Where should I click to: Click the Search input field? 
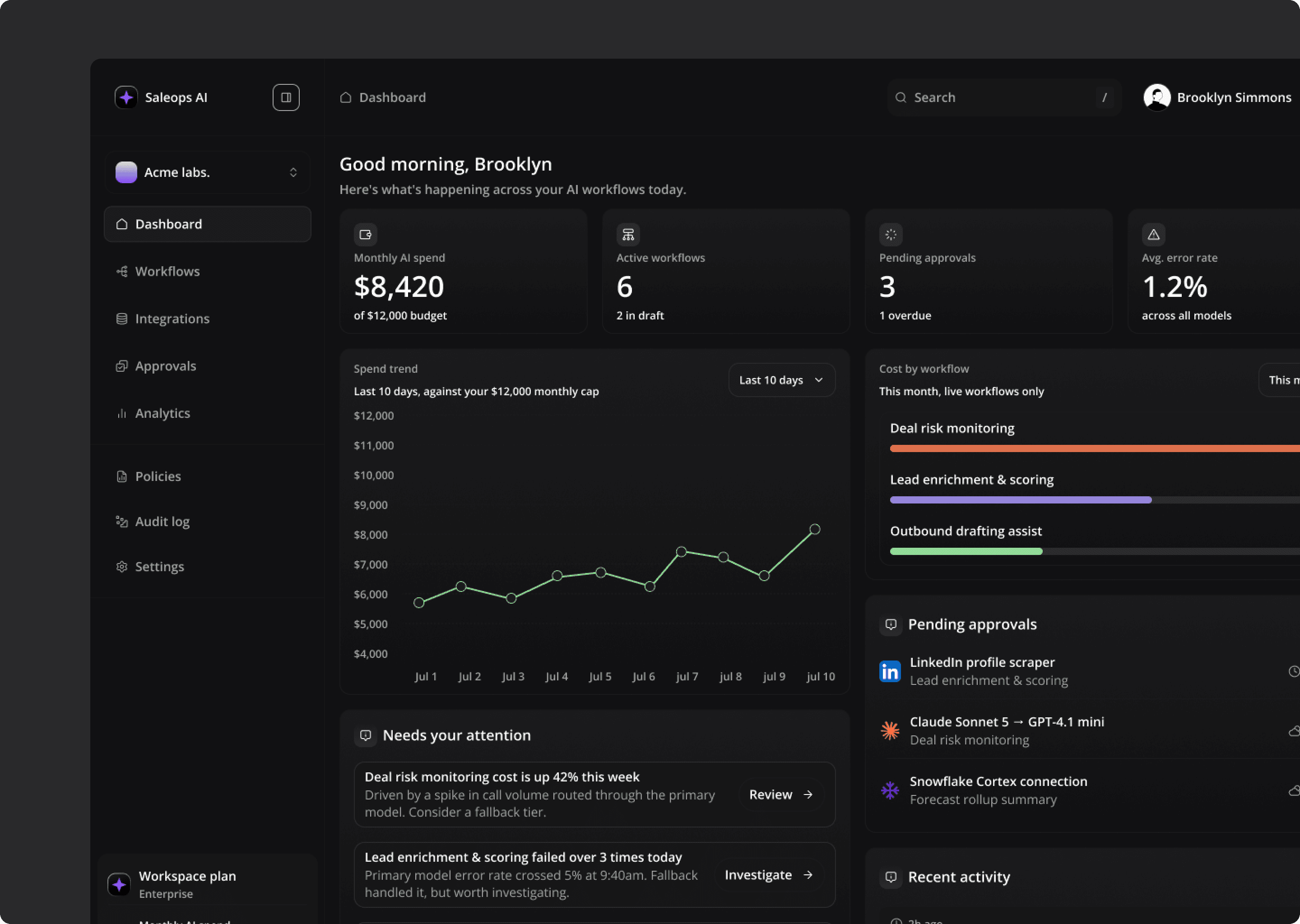[x=1004, y=97]
